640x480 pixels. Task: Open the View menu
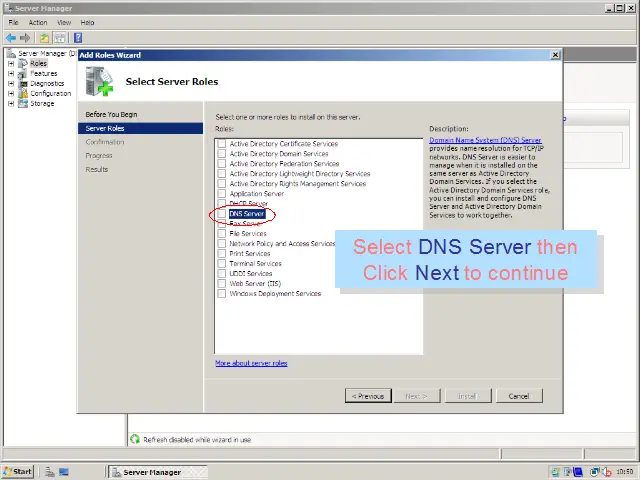(x=64, y=22)
